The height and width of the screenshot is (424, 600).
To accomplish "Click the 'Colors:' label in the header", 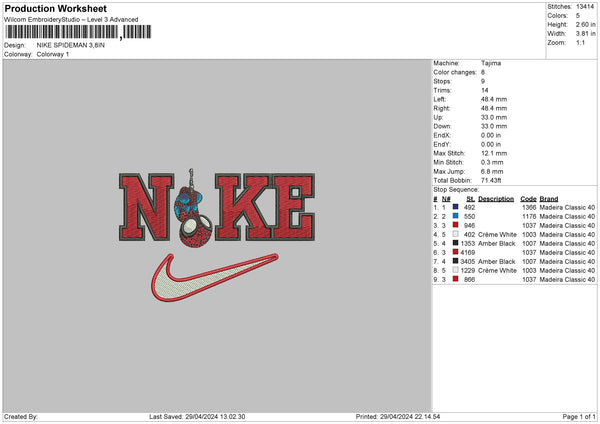I will coord(558,16).
